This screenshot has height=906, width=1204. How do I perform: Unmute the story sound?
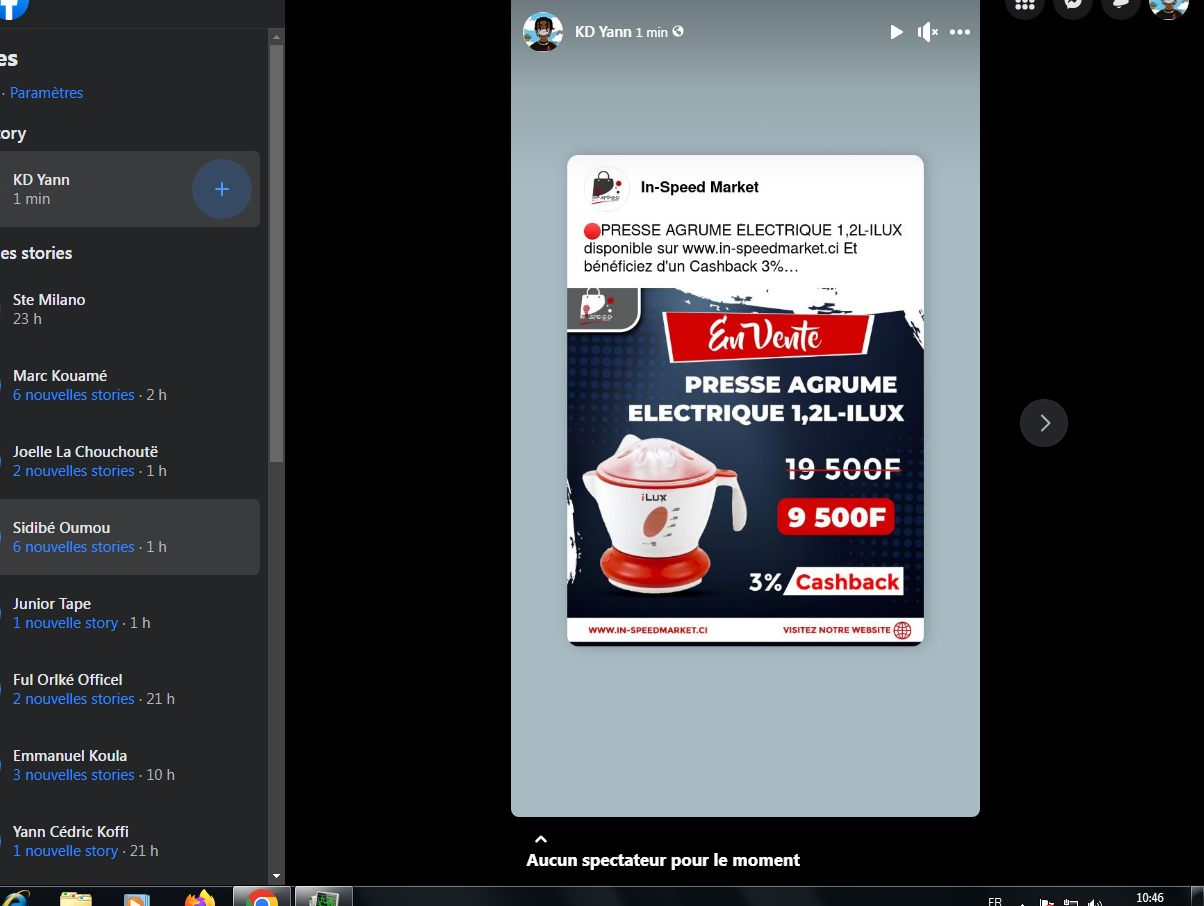[928, 32]
